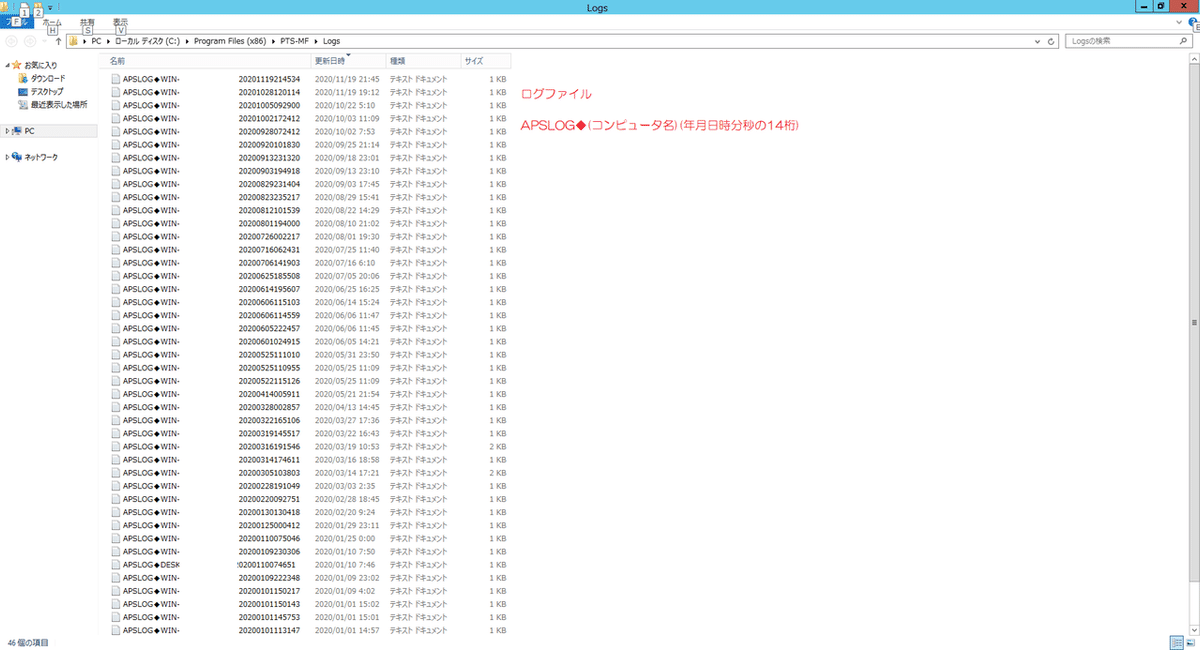Navigate to PC in the breadcrumb
This screenshot has height=650, width=1200.
click(96, 42)
